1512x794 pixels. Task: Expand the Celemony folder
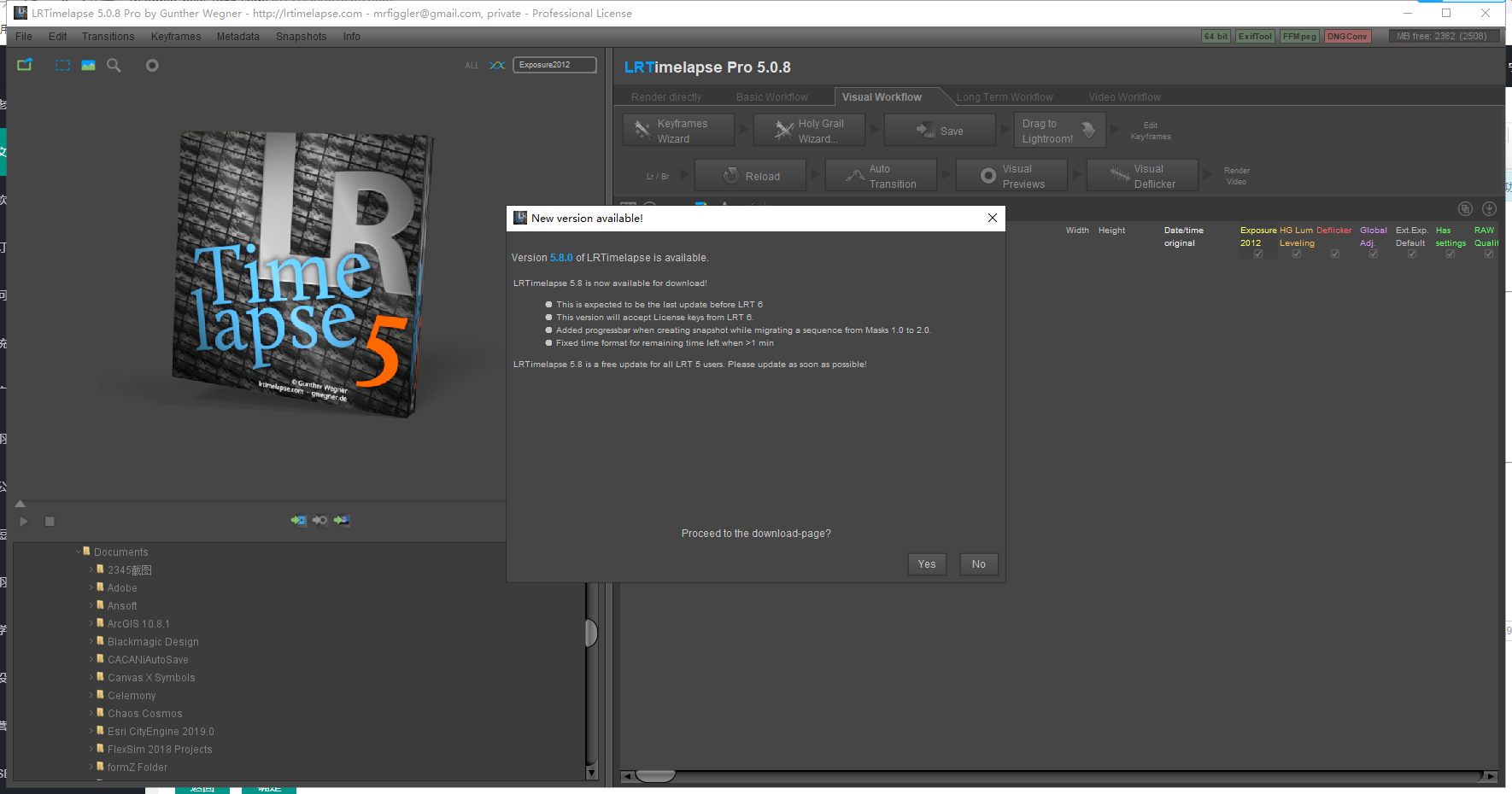(x=91, y=695)
